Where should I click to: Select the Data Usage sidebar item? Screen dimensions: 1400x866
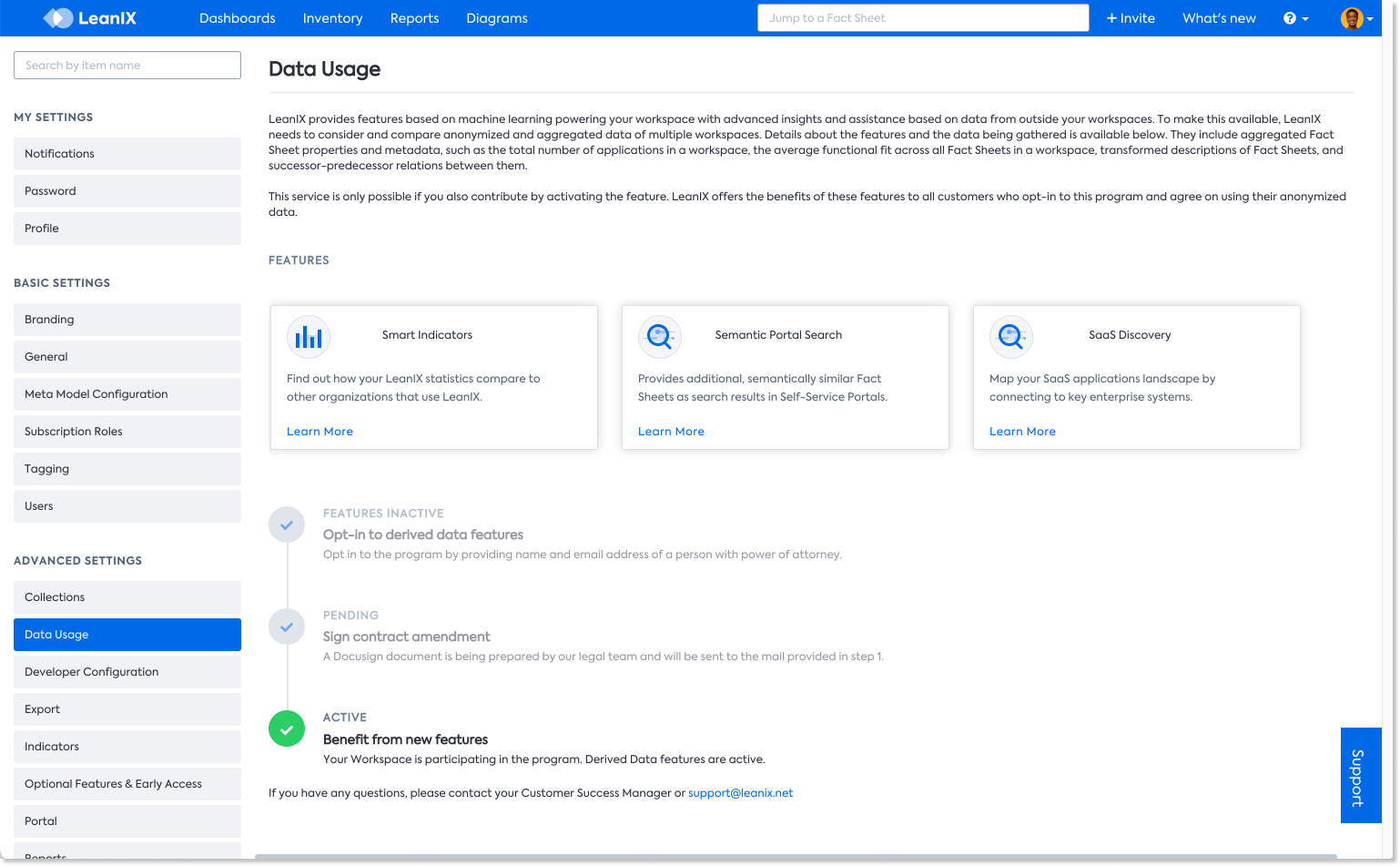click(x=127, y=635)
